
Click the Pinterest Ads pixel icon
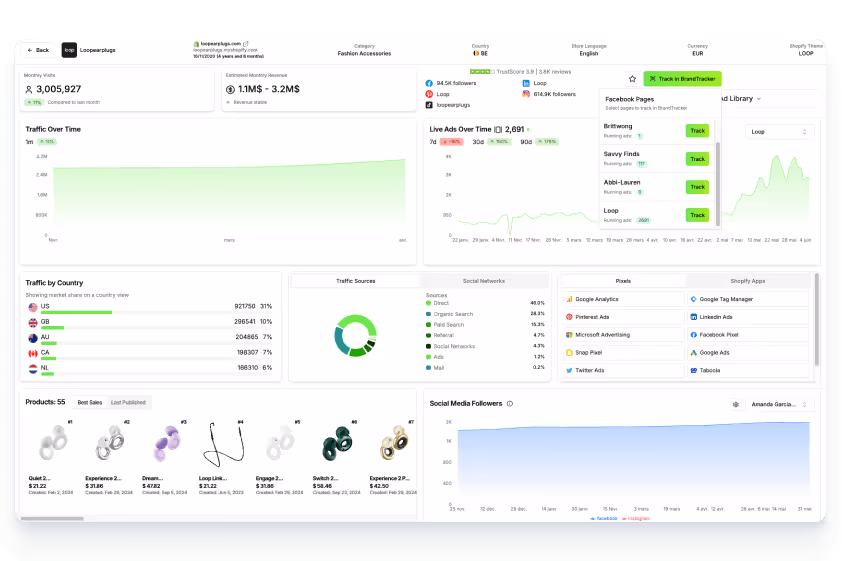click(569, 317)
